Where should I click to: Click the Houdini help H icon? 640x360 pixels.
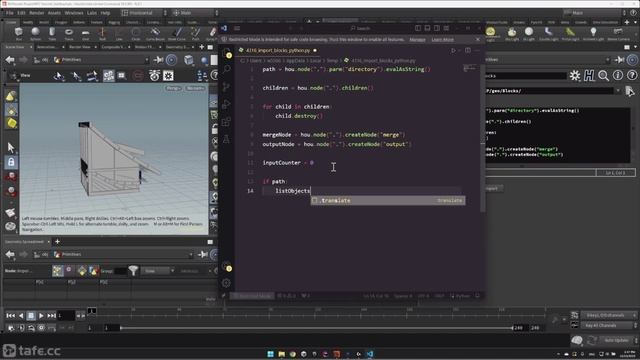pyautogui.click(x=589, y=76)
